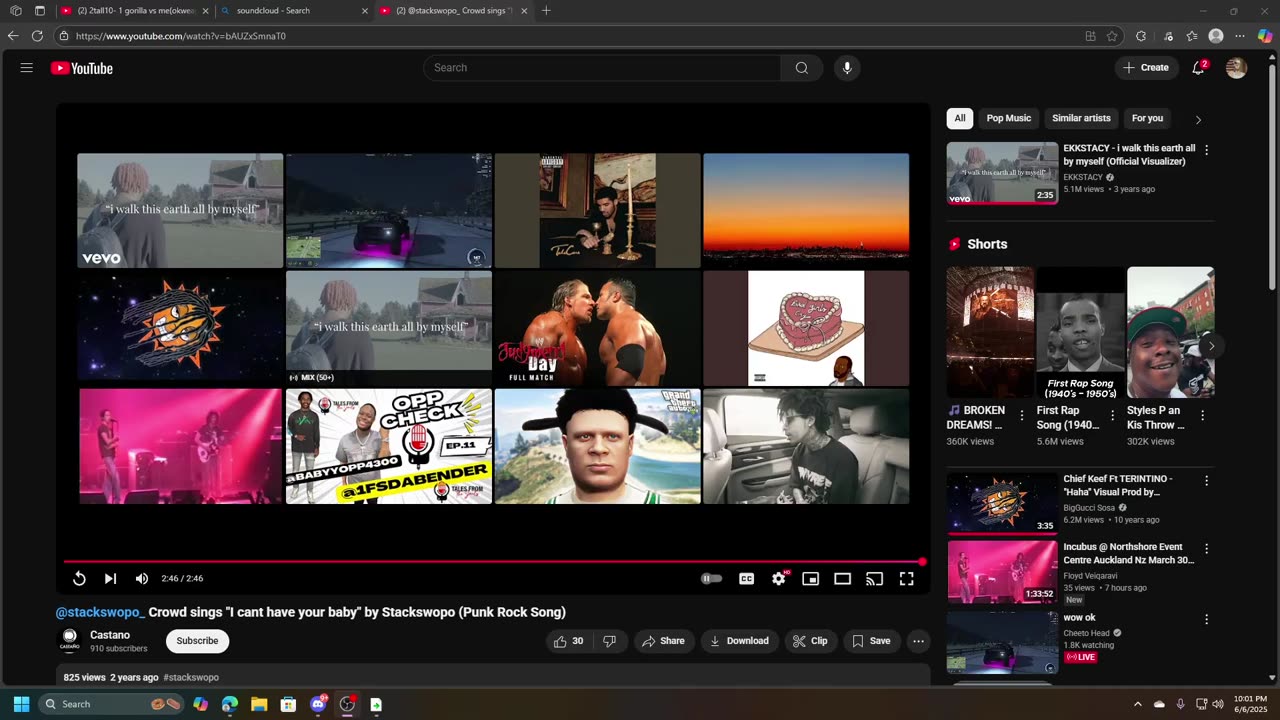Toggle the autoplay switch
The image size is (1280, 720).
pos(711,578)
